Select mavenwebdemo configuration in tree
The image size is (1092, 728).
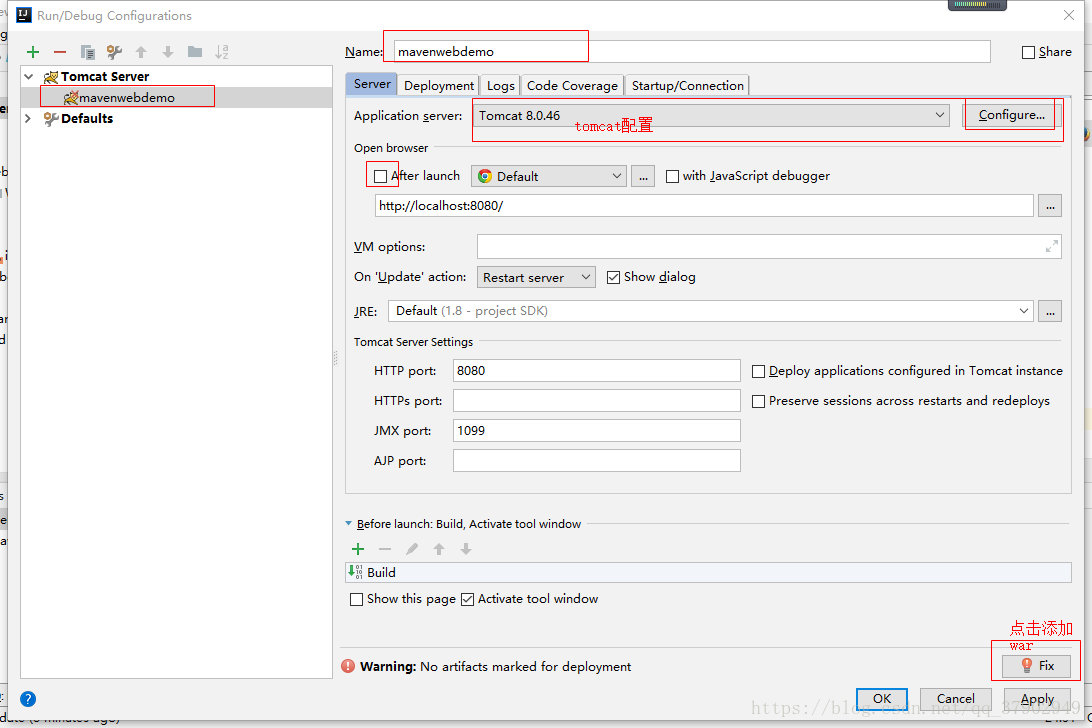pos(176,98)
